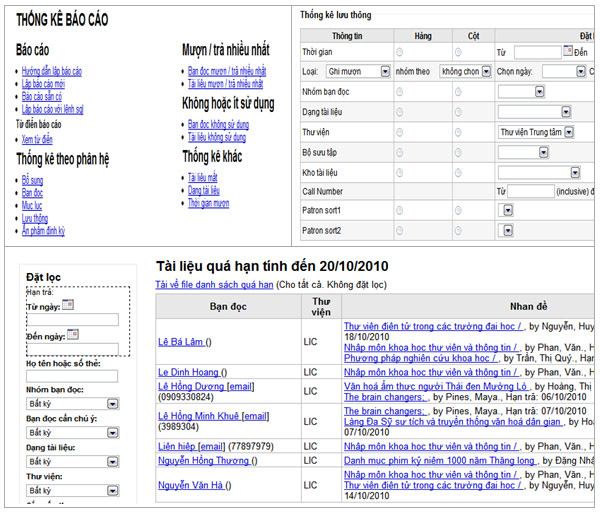Download via Tải về file danh sách quá hạn
This screenshot has height=515, width=600.
pos(213,285)
